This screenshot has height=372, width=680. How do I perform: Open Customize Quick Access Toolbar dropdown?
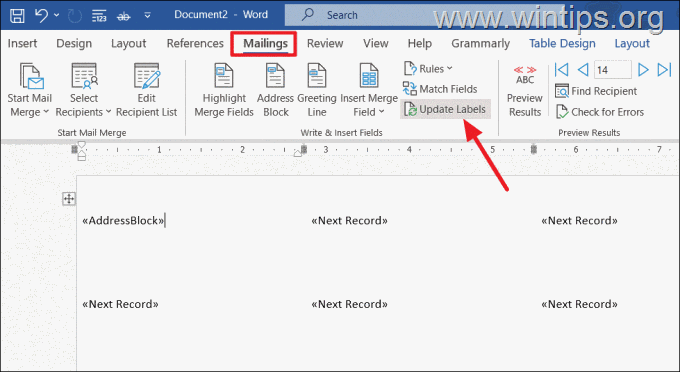(x=147, y=16)
